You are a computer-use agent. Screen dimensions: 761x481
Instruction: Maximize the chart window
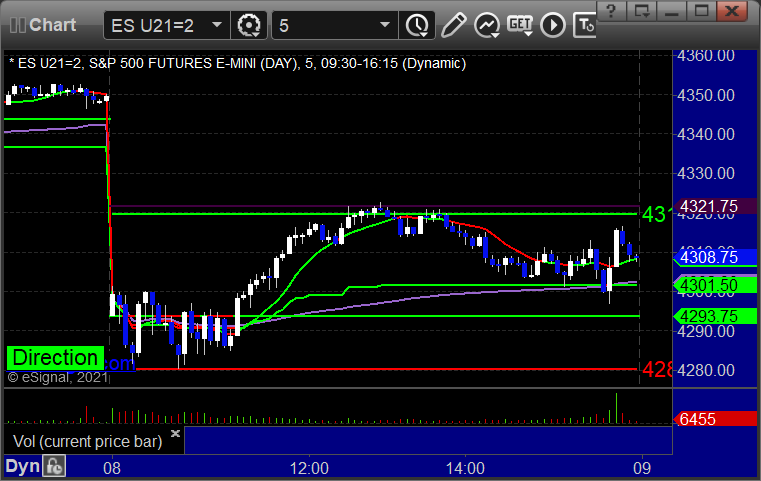[x=701, y=11]
